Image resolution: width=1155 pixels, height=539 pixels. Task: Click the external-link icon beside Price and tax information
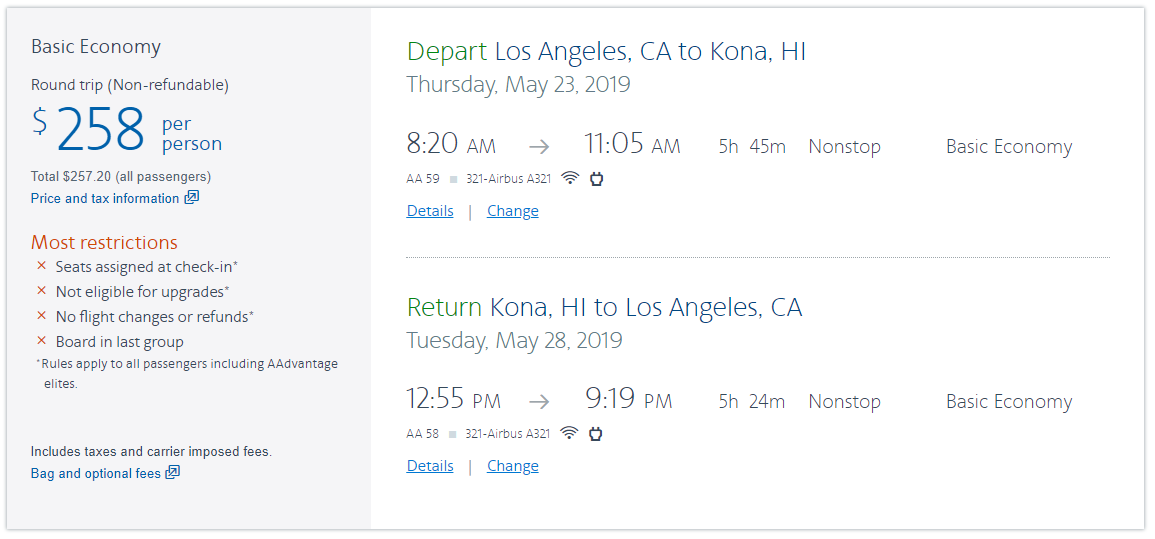pyautogui.click(x=192, y=198)
